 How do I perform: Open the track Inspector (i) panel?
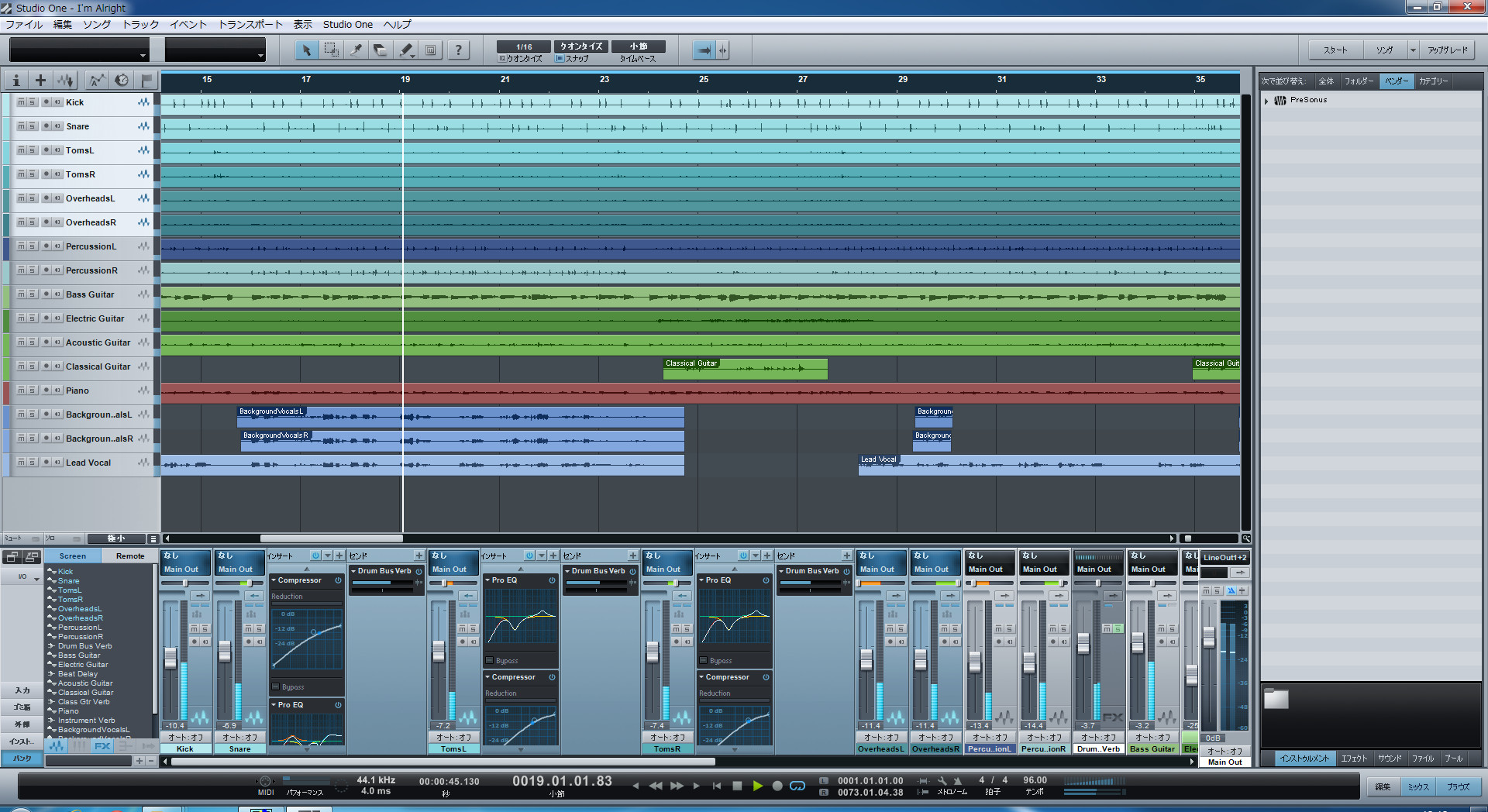pos(16,80)
